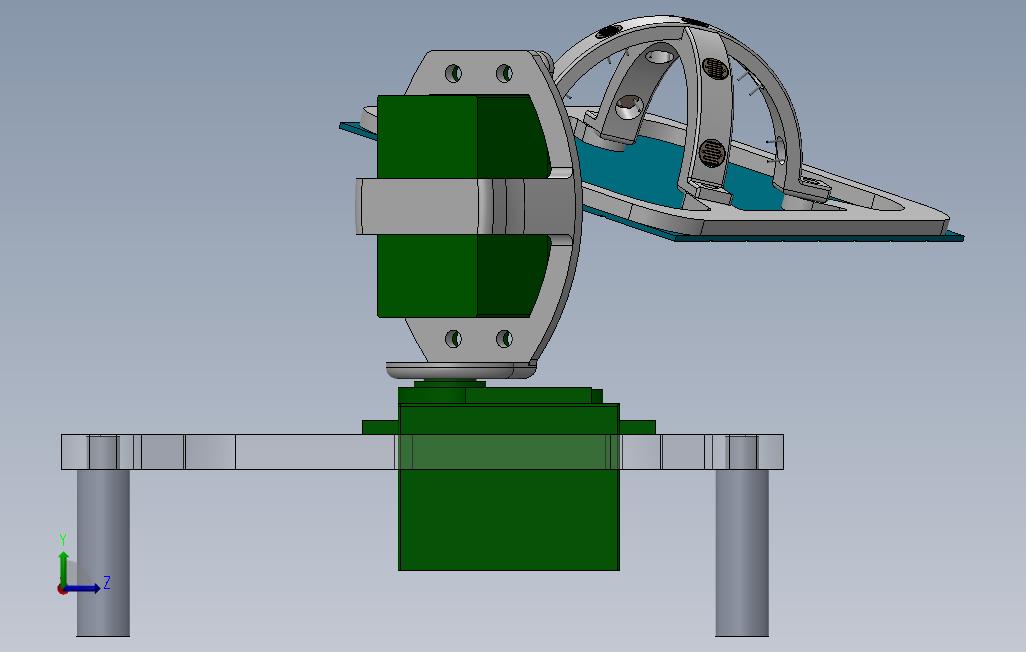Click the blue Z axis of the view triad
Image resolution: width=1026 pixels, height=652 pixels.
click(84, 588)
